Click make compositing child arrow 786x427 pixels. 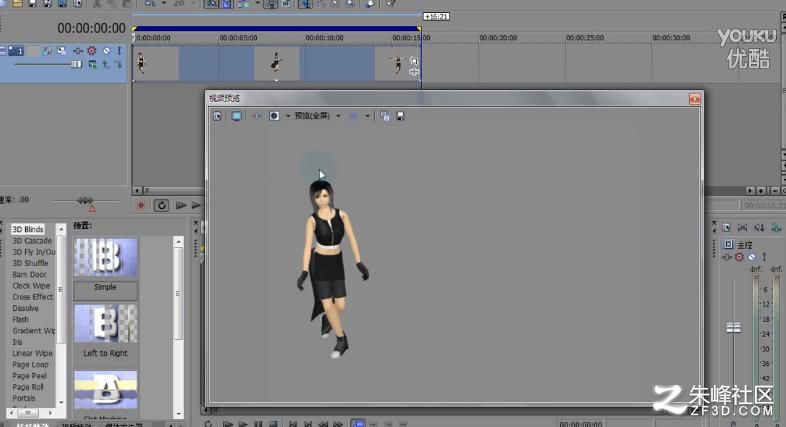tap(118, 64)
